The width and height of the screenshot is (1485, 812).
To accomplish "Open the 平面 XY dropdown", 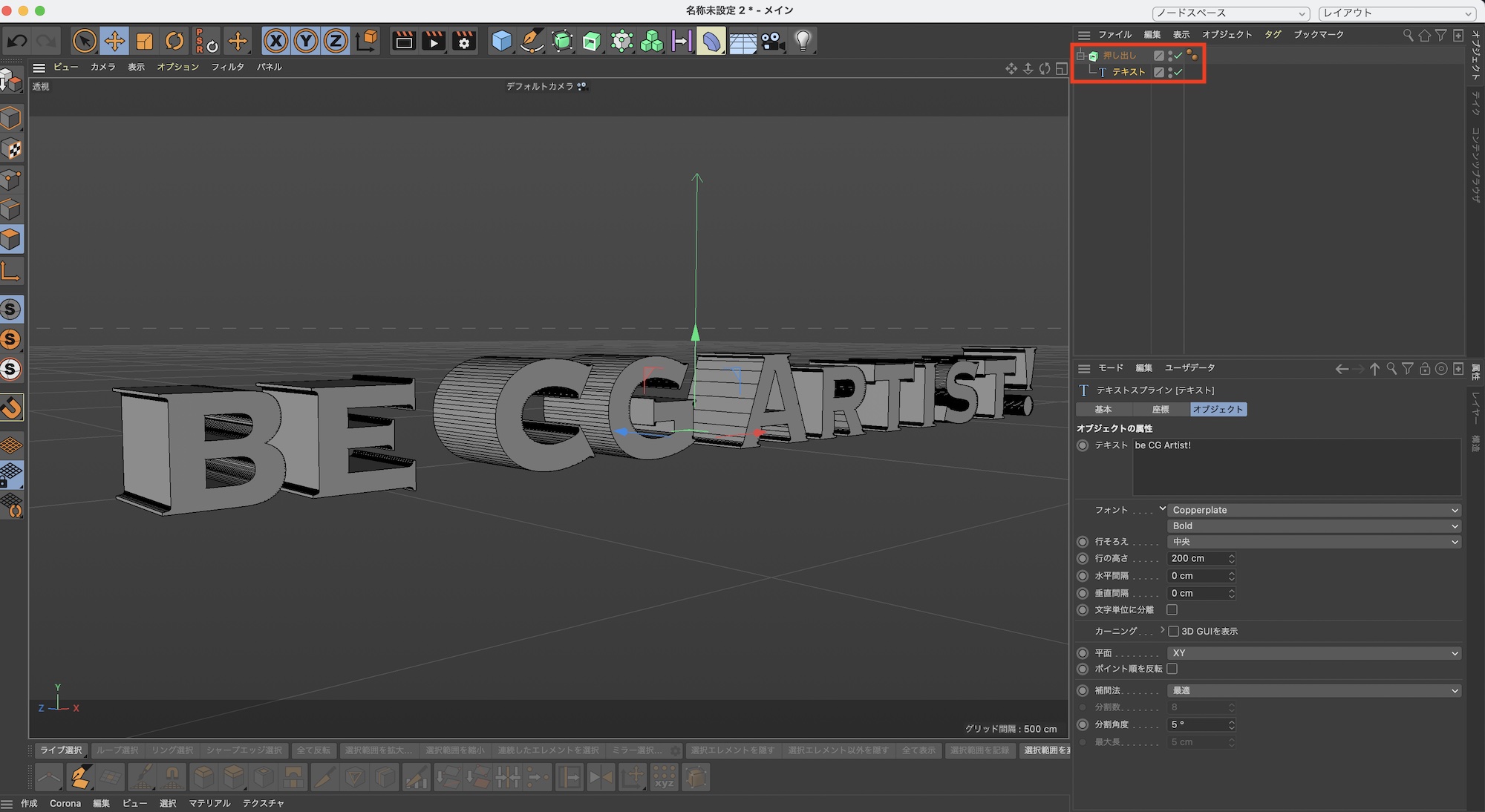I will click(1313, 653).
